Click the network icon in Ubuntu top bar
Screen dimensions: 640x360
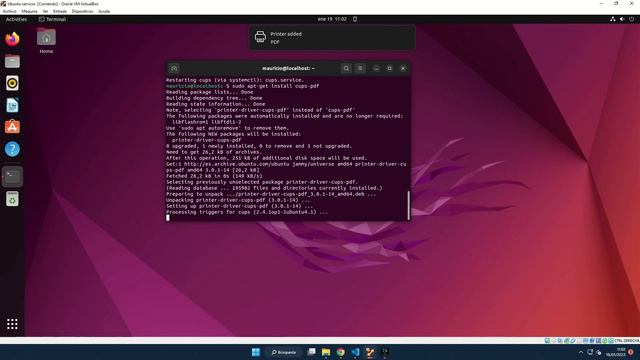coord(613,19)
